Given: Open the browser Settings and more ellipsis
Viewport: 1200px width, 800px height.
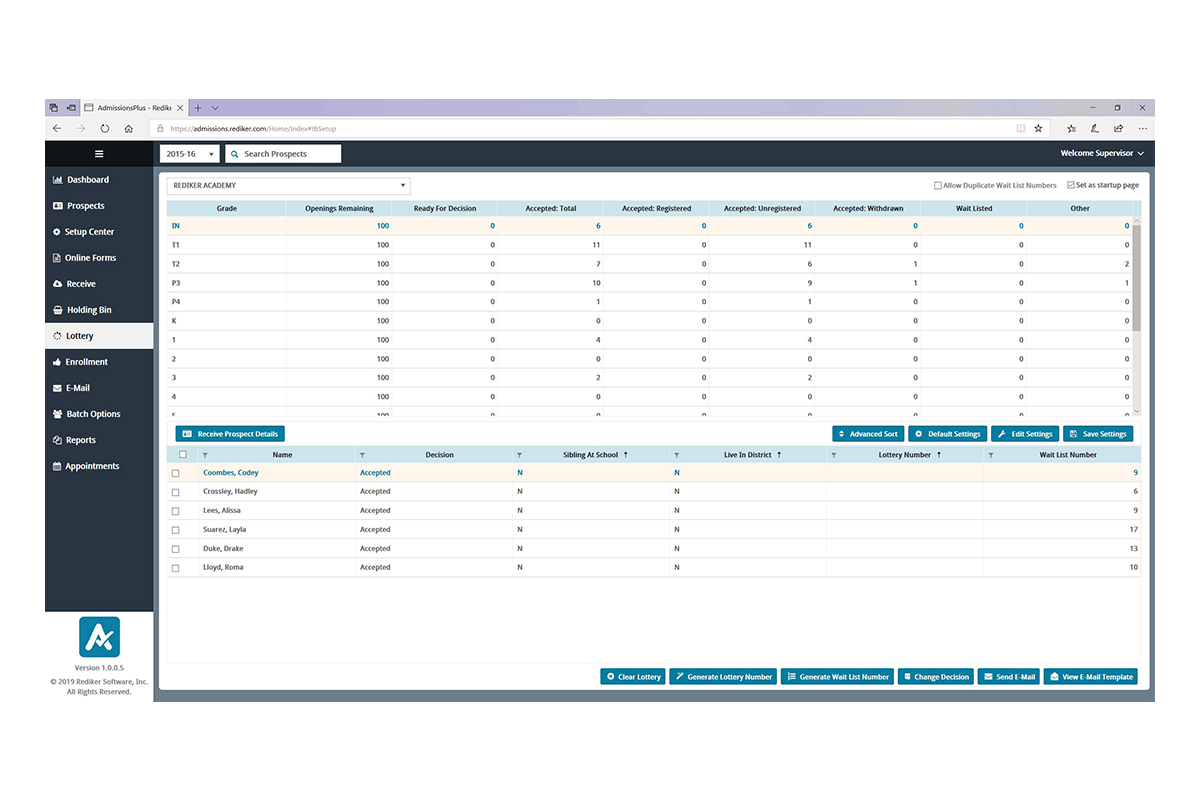Looking at the screenshot, I should (x=1142, y=128).
